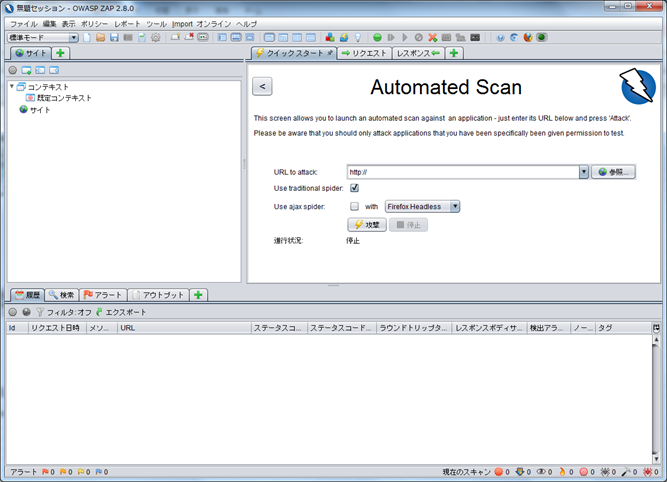Click the Import Context icon in Sites panel
The image size is (667, 482).
click(x=40, y=70)
